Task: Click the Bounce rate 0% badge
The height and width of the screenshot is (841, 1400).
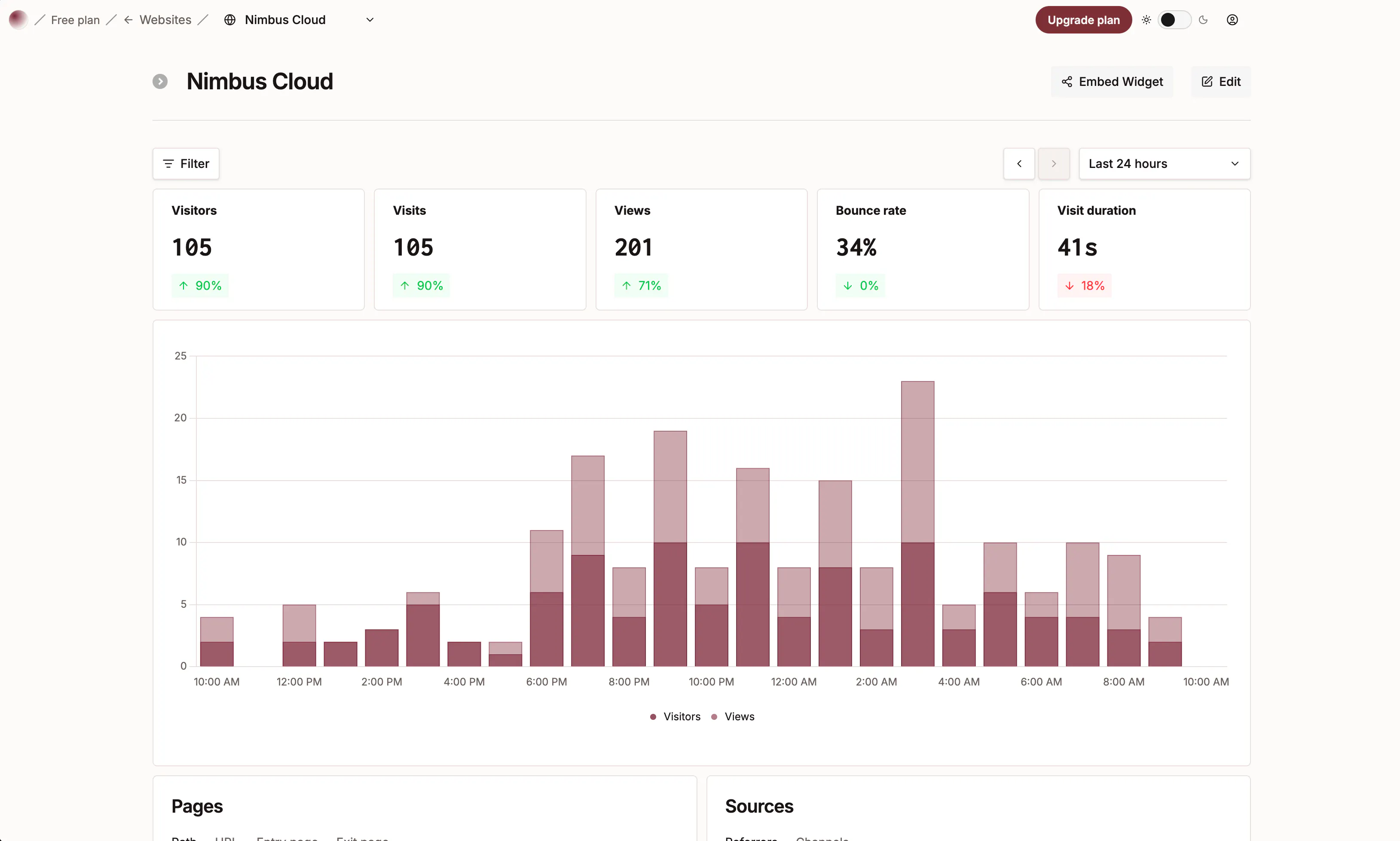Action: (860, 286)
